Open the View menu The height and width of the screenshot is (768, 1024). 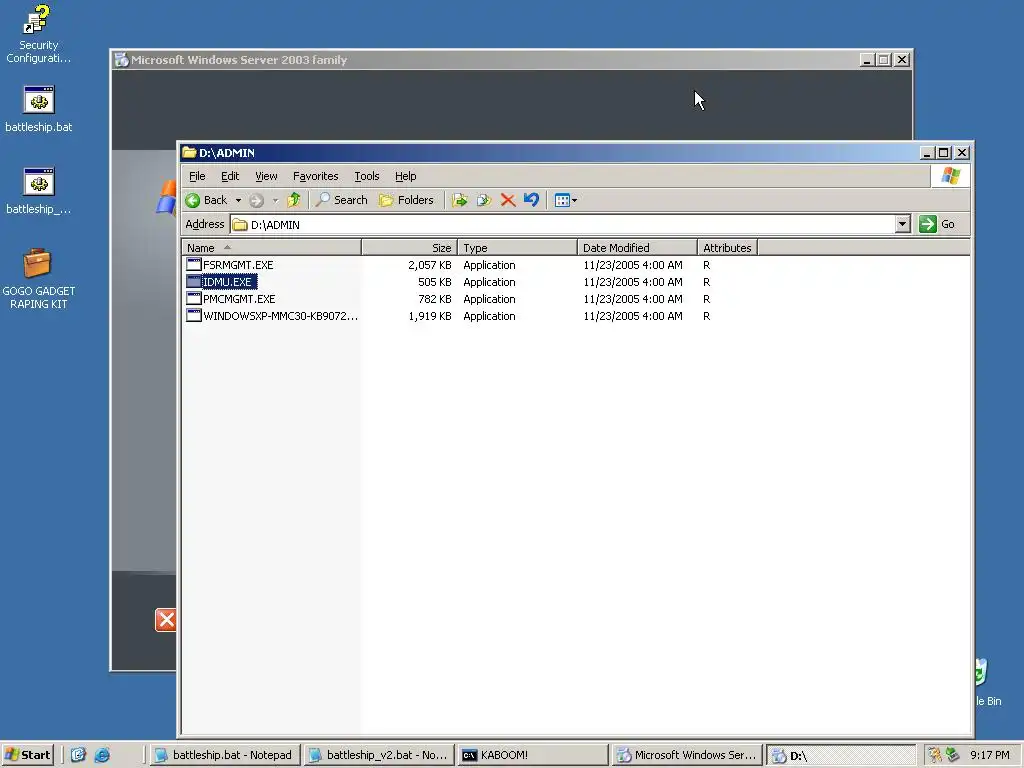tap(266, 176)
